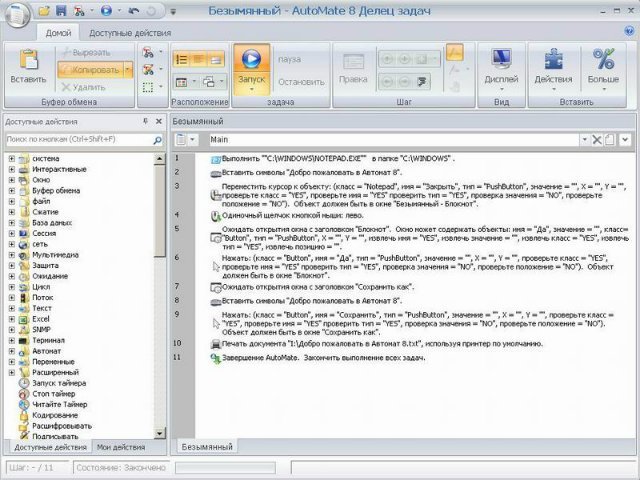Select the Безымянный task tab at bottom

(x=207, y=447)
